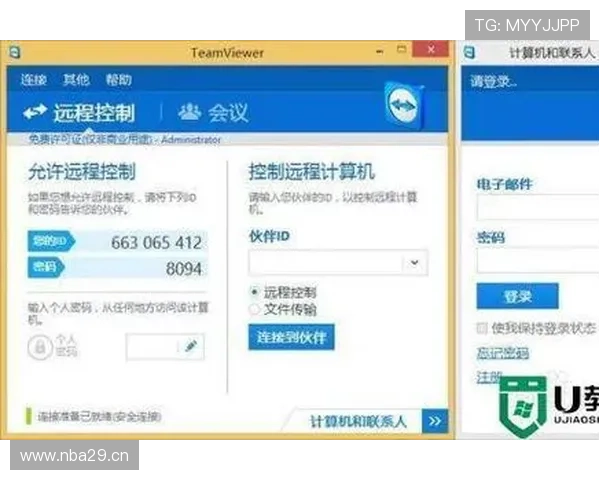Switch to the 会议 tab
Screen dimensions: 600x480
click(214, 113)
